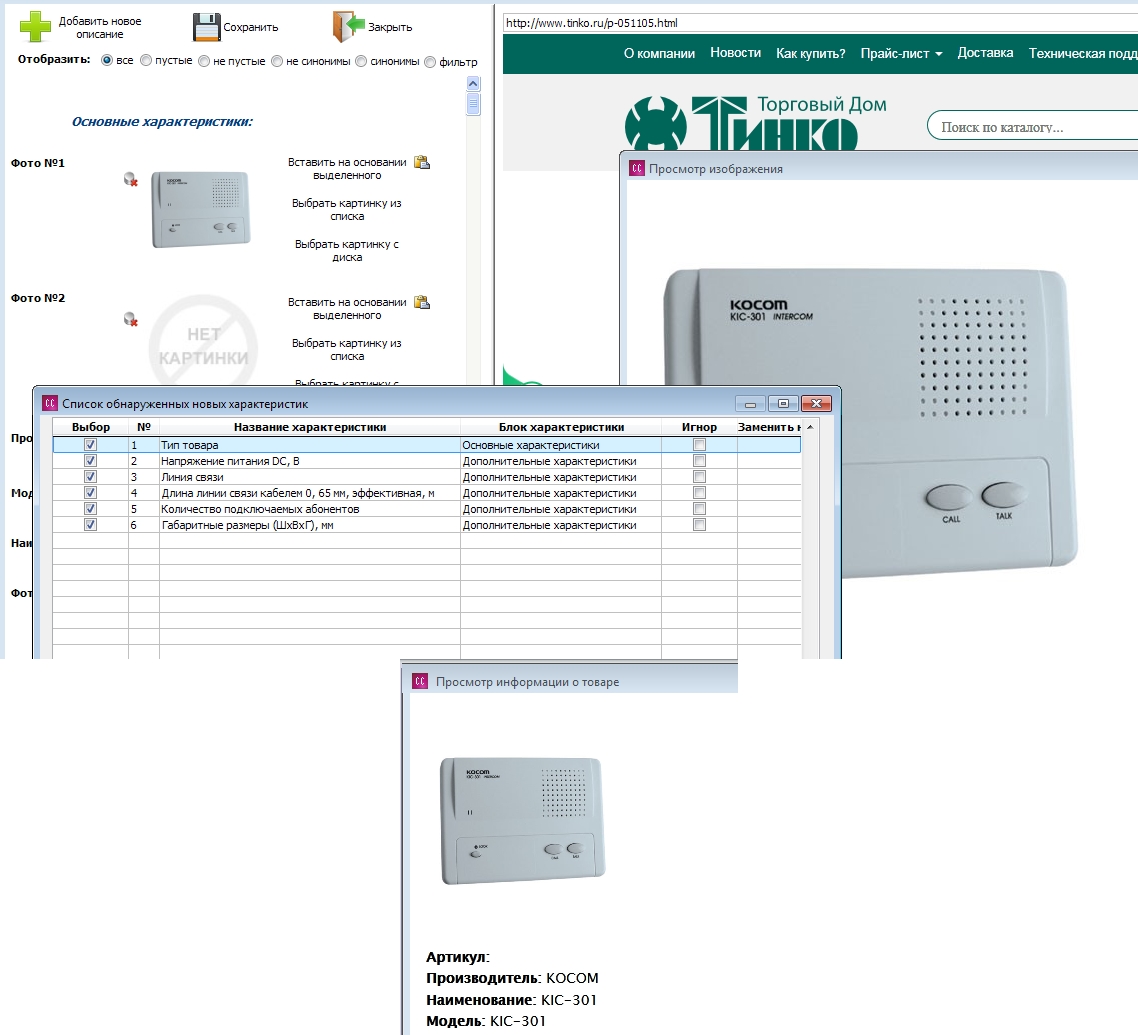Click the 'Игнор' column header
Viewport: 1138px width, 1035px height.
coord(699,428)
